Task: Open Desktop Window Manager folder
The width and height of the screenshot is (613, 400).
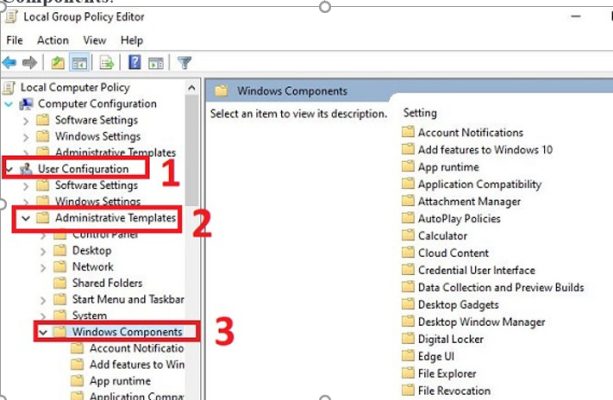Action: pyautogui.click(x=481, y=322)
